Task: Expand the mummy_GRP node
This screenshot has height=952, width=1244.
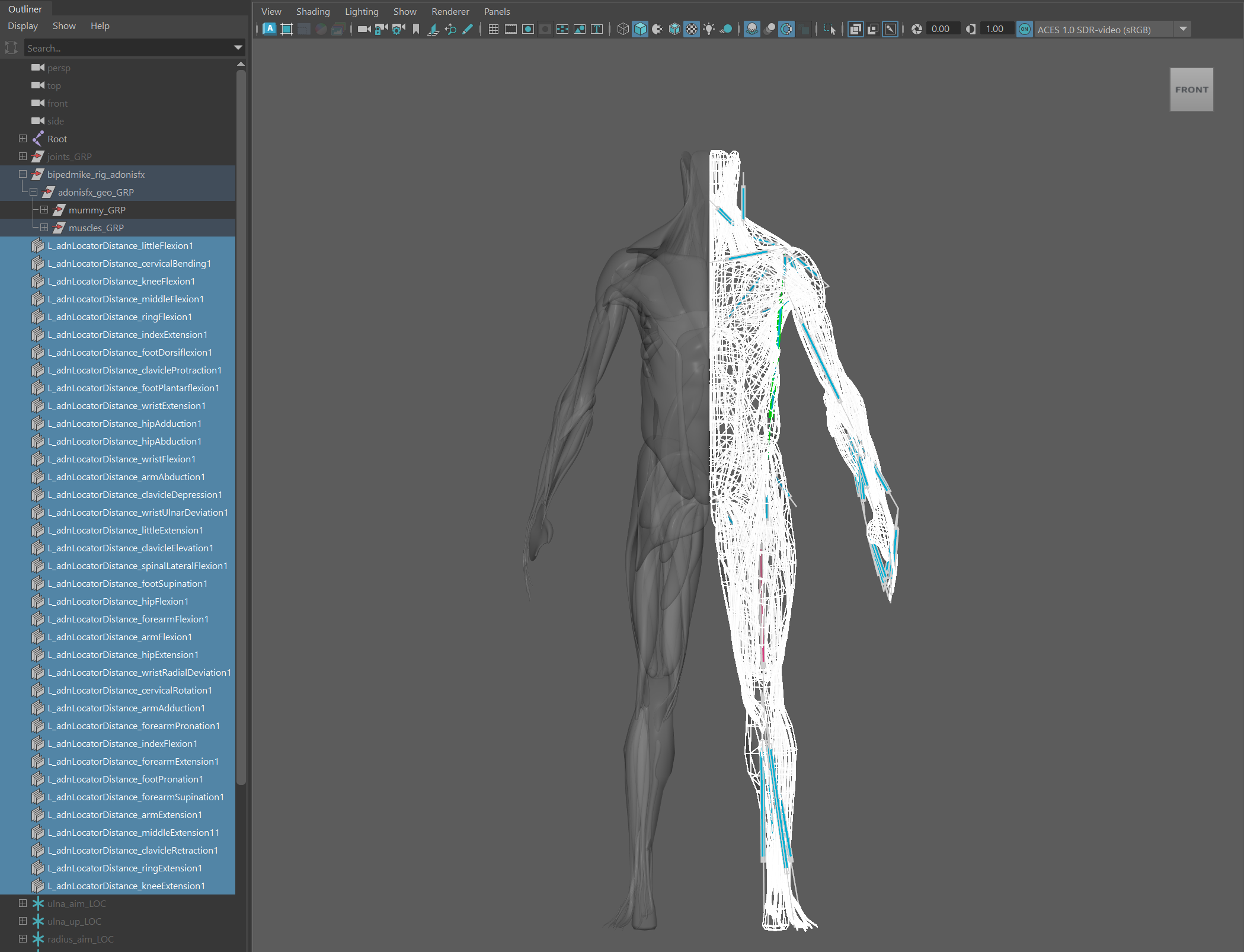Action: coord(44,210)
